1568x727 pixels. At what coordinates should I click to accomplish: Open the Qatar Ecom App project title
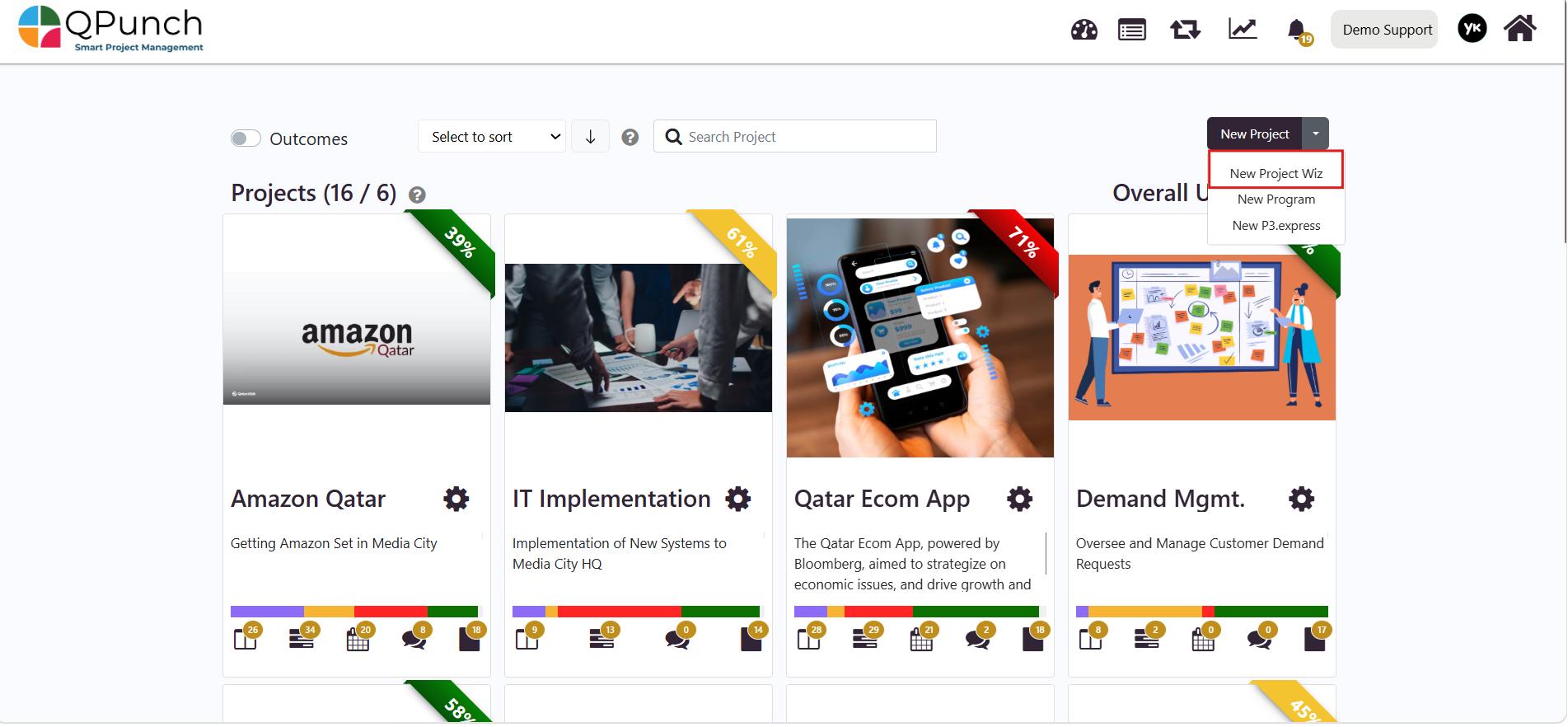(x=882, y=500)
